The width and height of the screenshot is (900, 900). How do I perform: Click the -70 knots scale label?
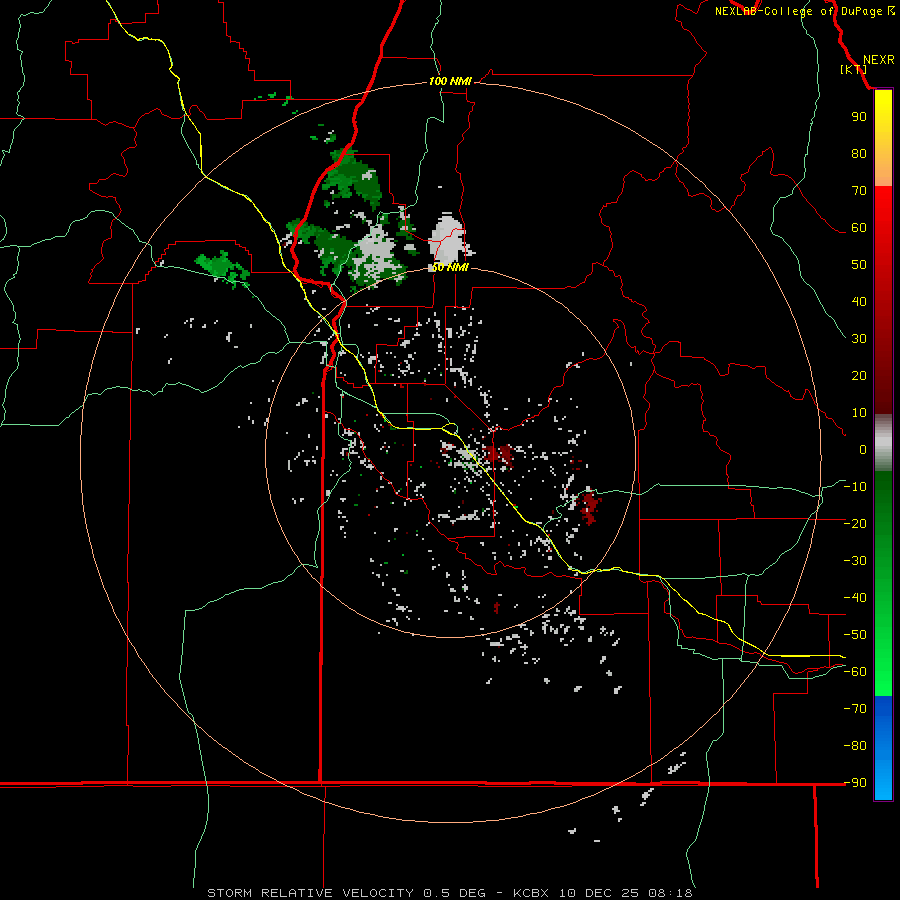(x=855, y=708)
